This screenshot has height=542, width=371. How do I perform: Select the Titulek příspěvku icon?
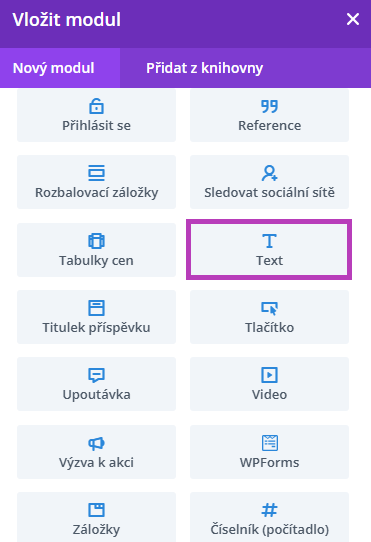(96, 308)
